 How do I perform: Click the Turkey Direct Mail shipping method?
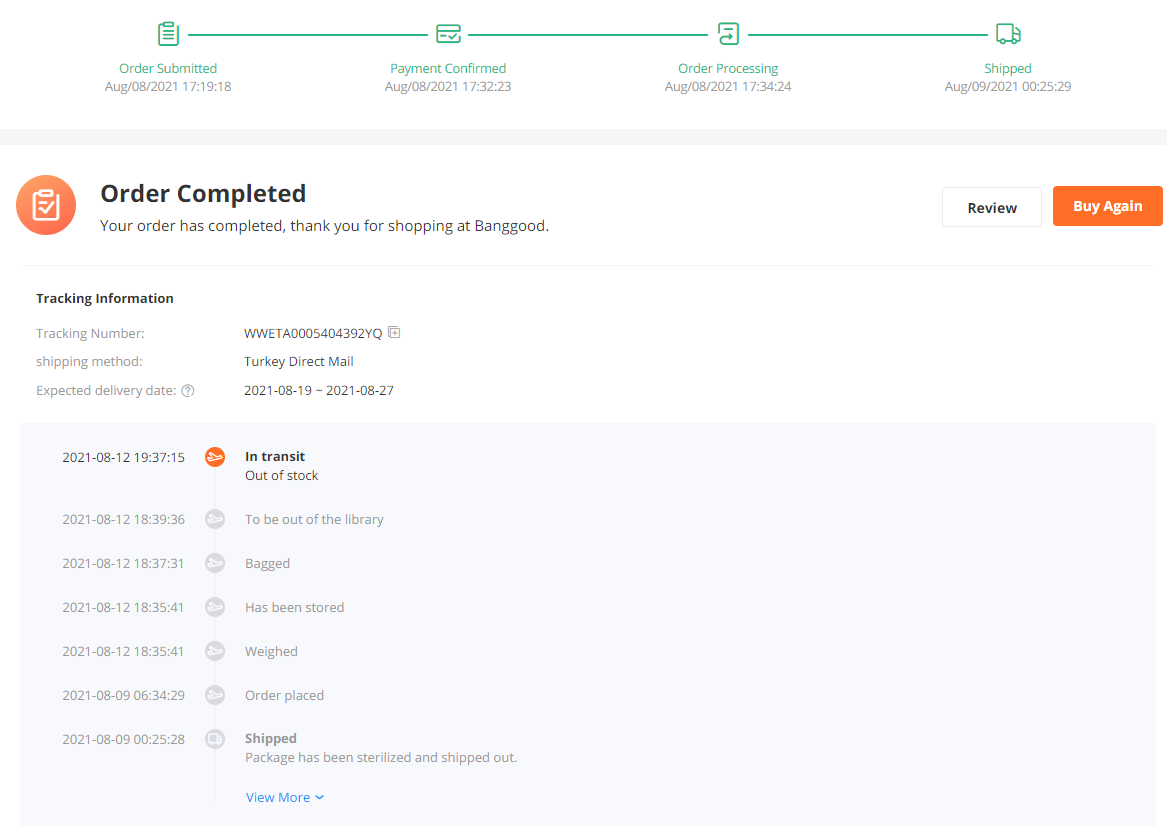[x=298, y=362]
